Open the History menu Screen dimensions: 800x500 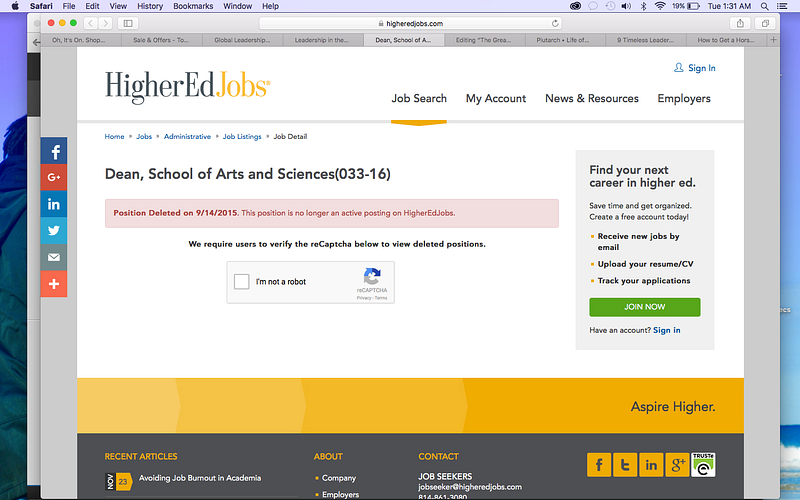pos(150,6)
